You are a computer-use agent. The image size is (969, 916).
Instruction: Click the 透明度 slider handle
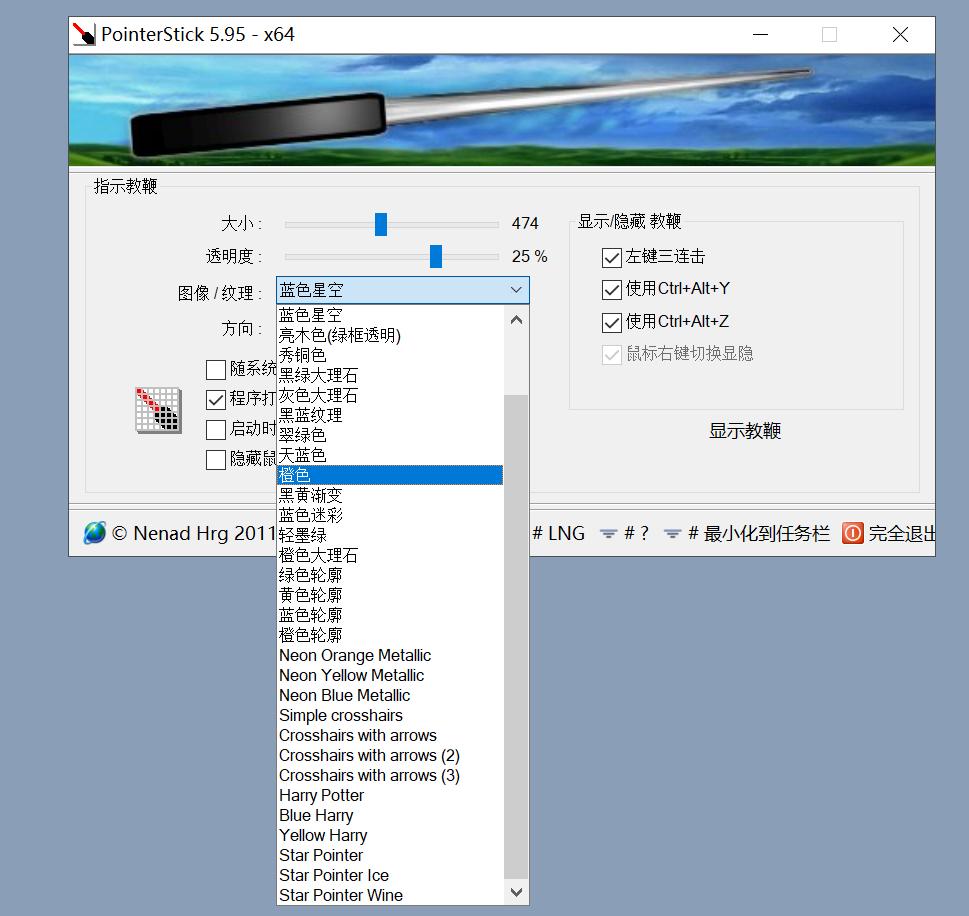click(435, 257)
